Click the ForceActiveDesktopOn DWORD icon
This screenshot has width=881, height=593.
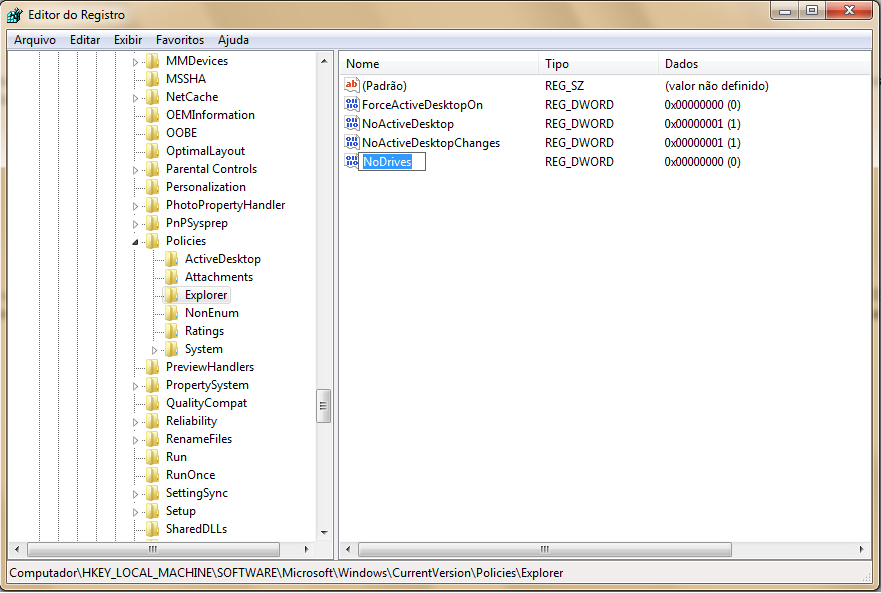(x=351, y=105)
